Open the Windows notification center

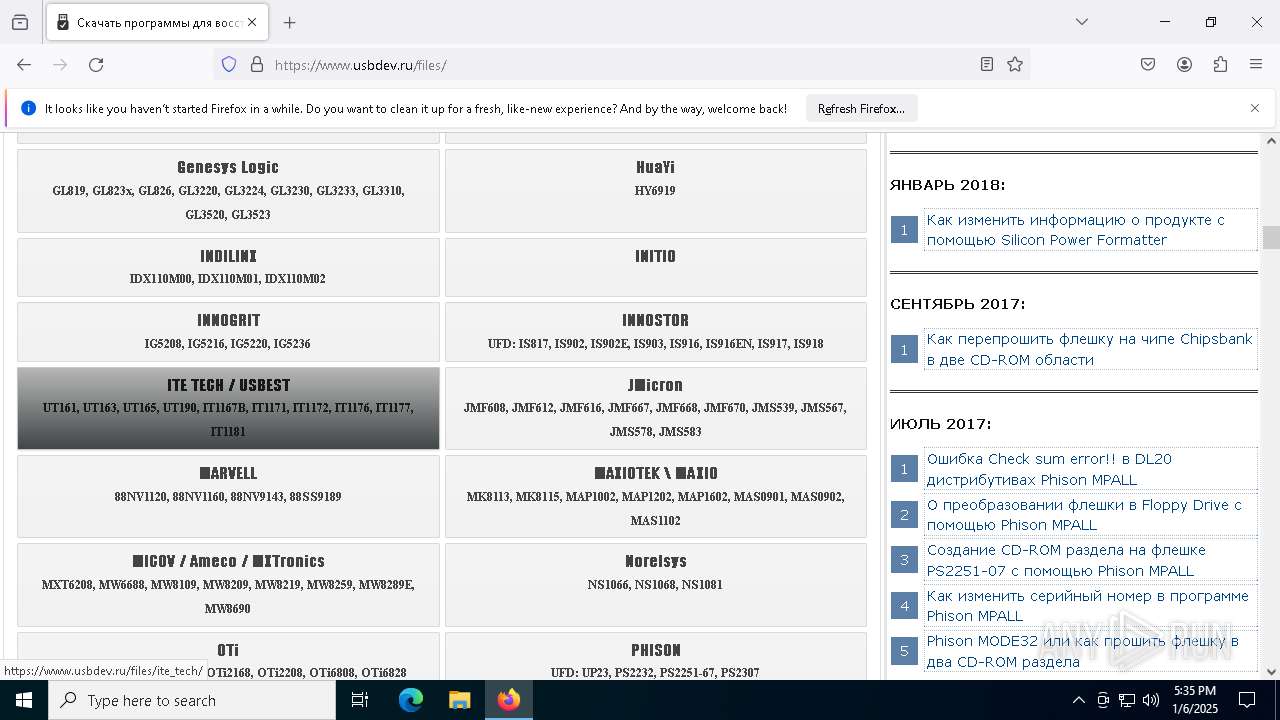[1247, 700]
